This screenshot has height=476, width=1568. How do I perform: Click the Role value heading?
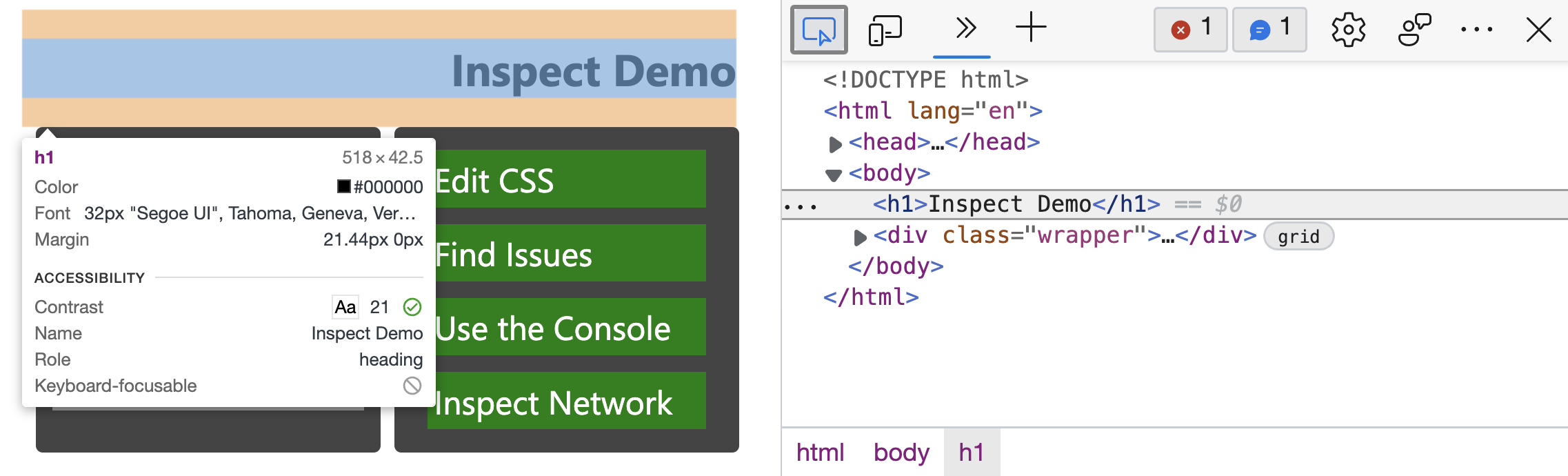click(391, 359)
